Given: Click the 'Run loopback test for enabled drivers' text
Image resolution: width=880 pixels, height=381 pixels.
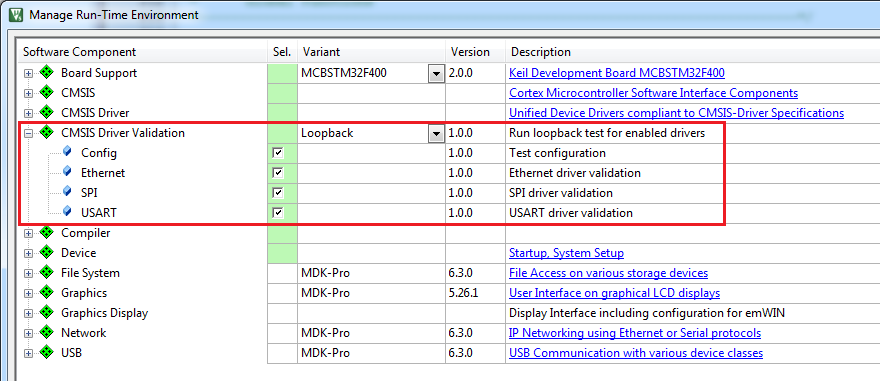Looking at the screenshot, I should tap(607, 134).
